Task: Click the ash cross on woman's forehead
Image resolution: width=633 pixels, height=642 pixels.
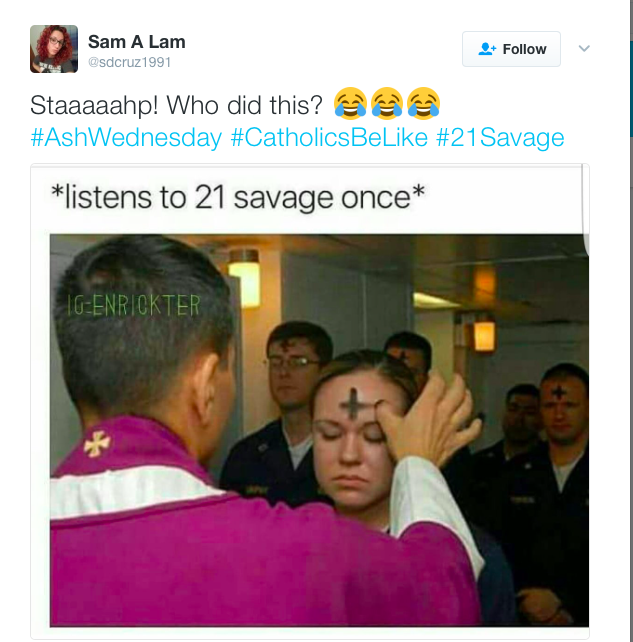Action: tap(354, 404)
